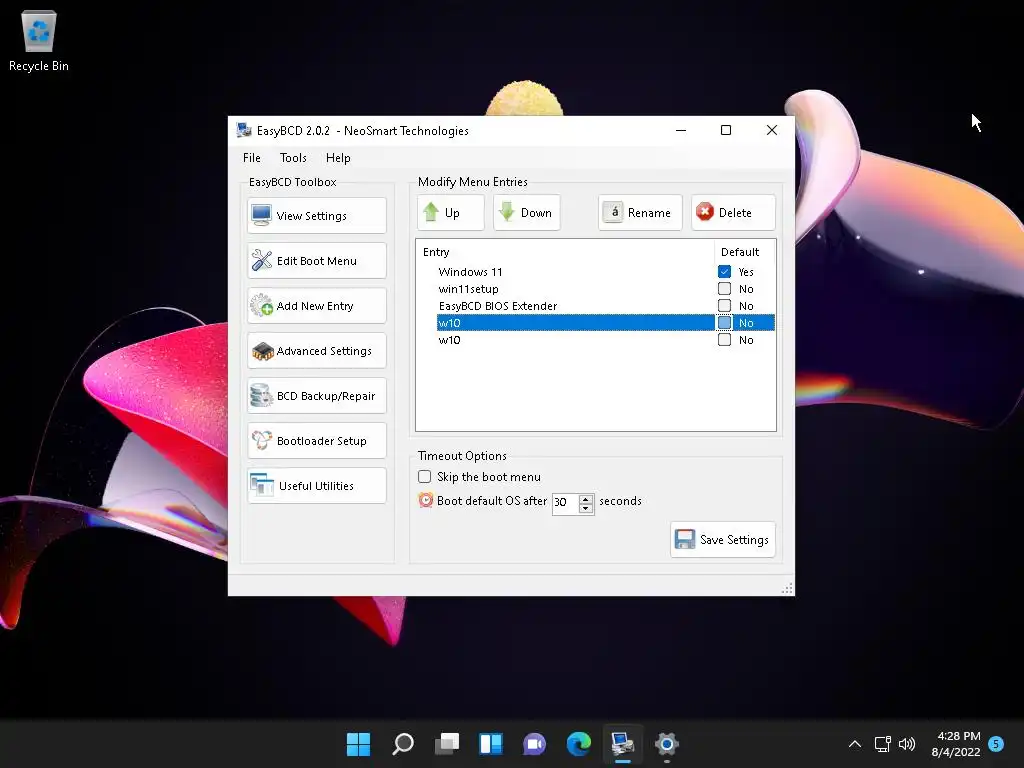Click Save Settings button
1024x768 pixels.
point(723,539)
